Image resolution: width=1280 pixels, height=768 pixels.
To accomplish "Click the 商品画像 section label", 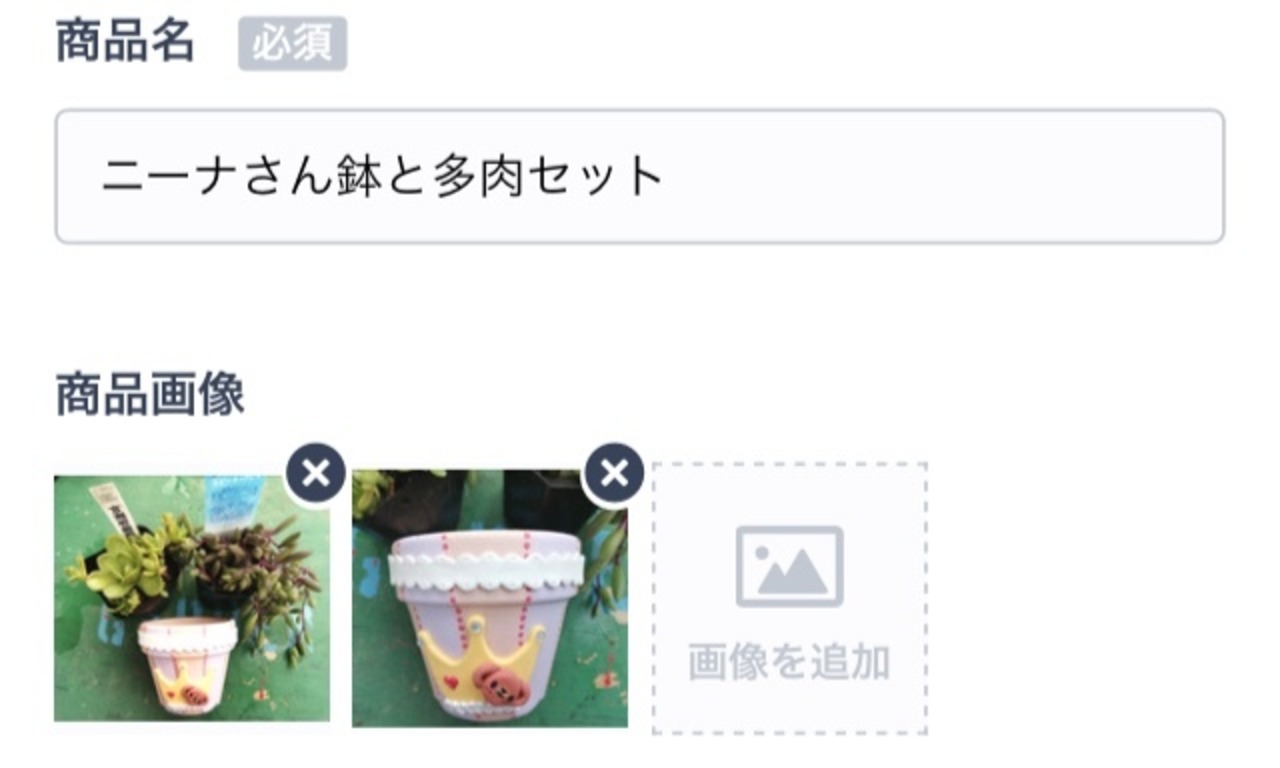I will (149, 395).
